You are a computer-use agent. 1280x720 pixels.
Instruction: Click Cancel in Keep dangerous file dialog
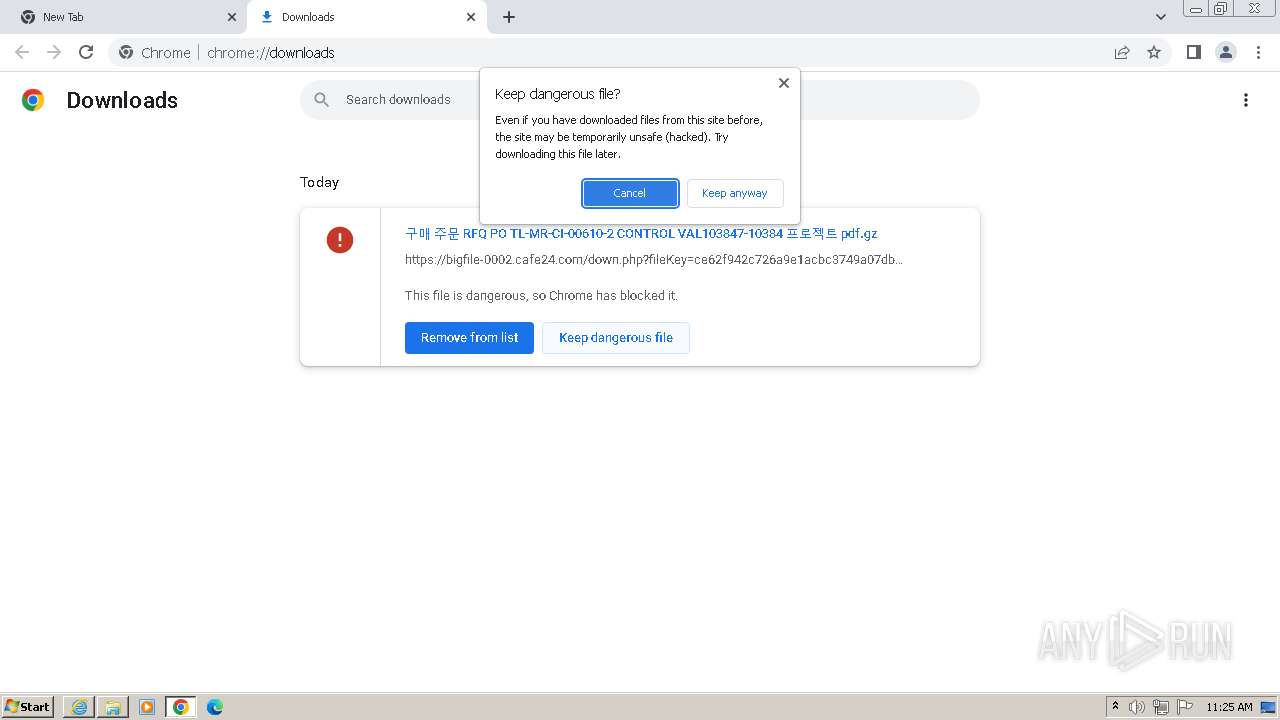[x=630, y=193]
